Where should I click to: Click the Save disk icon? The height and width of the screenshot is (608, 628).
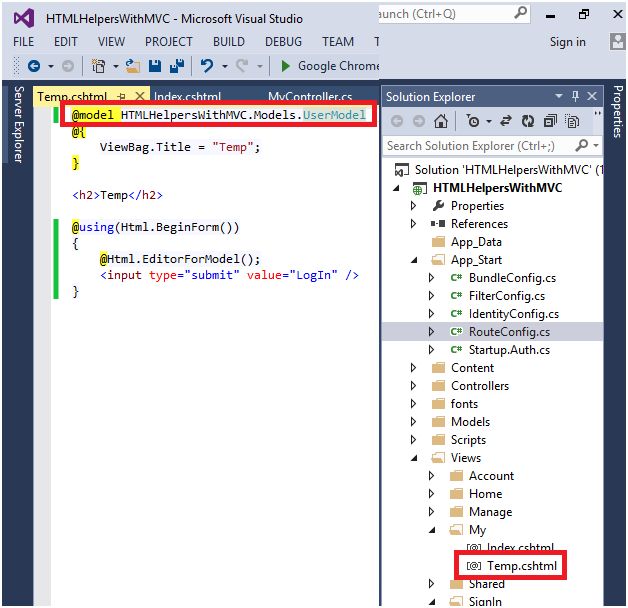pyautogui.click(x=155, y=66)
